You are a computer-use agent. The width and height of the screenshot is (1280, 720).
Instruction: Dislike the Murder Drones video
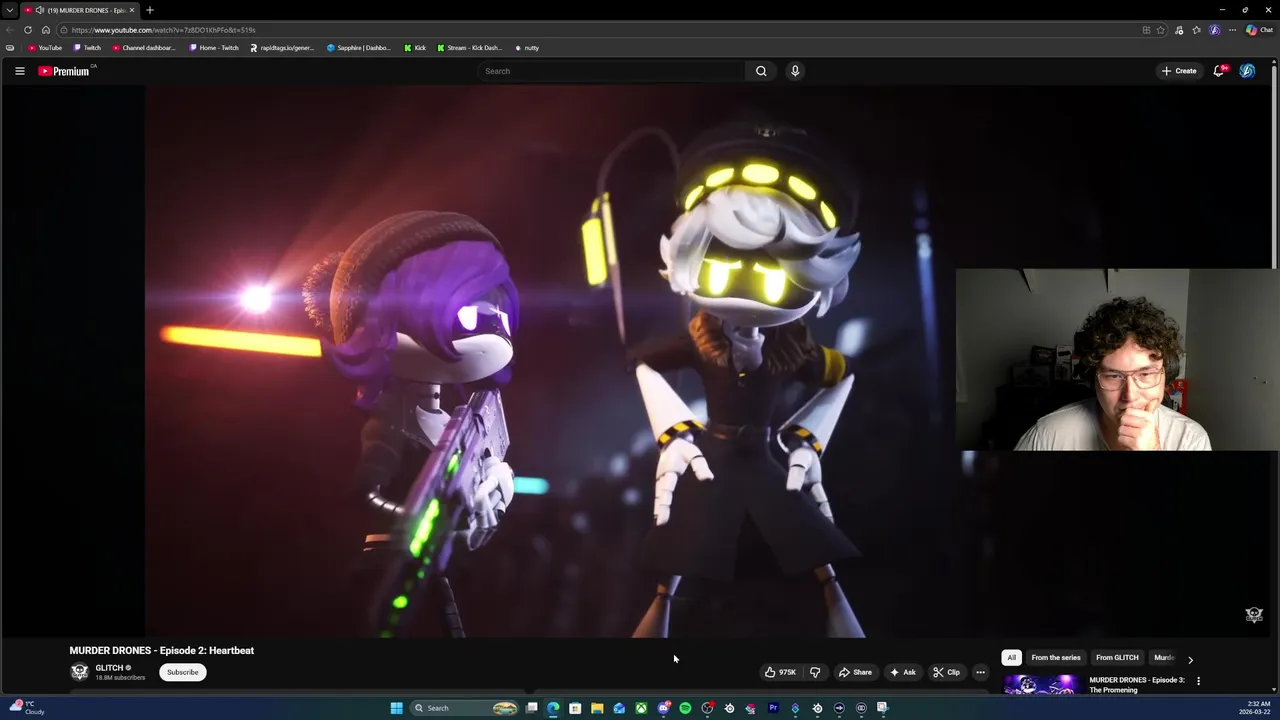click(815, 672)
